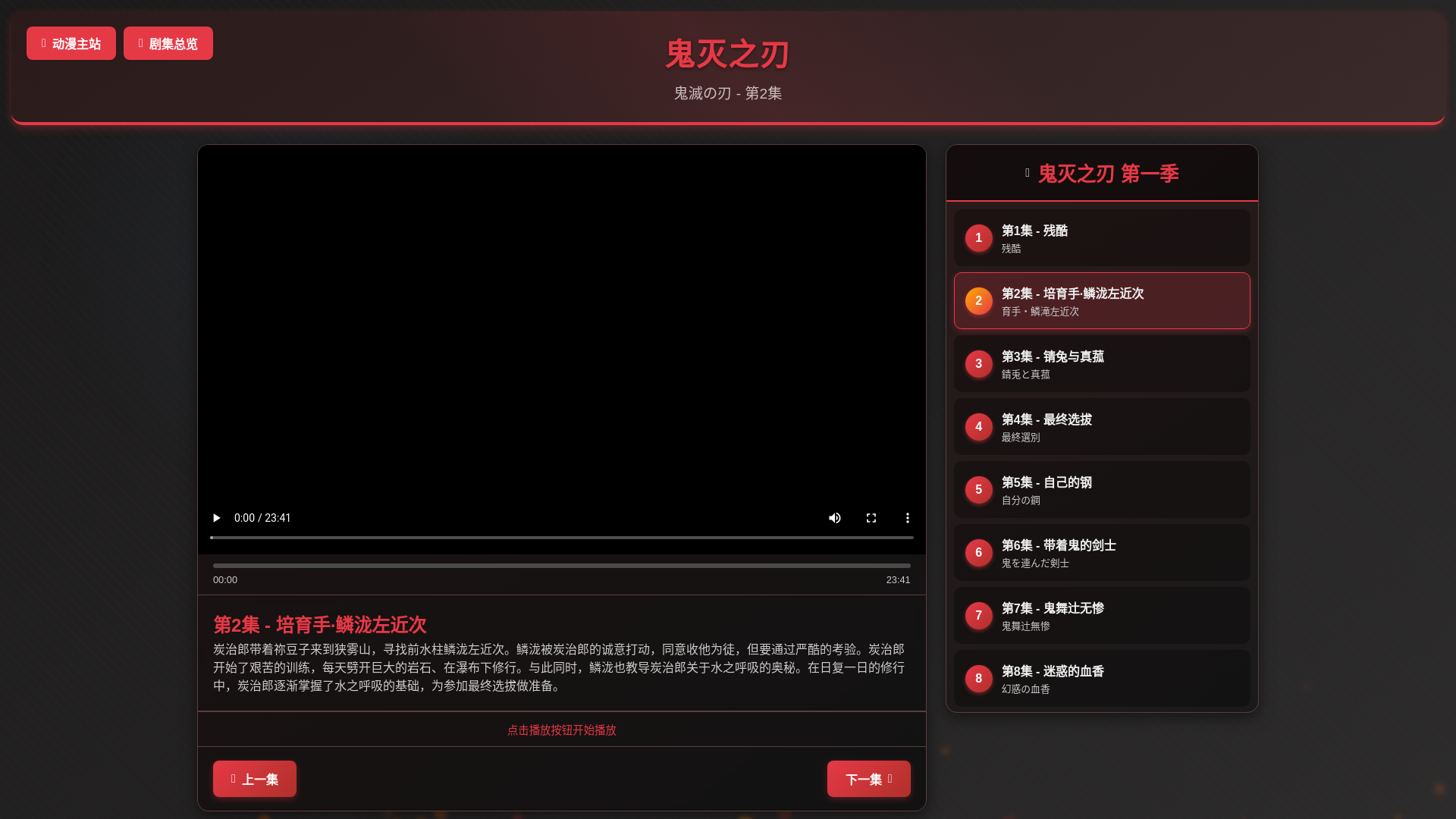Click the 0:00 / 23:41 time display
The image size is (1456, 819).
tap(262, 518)
